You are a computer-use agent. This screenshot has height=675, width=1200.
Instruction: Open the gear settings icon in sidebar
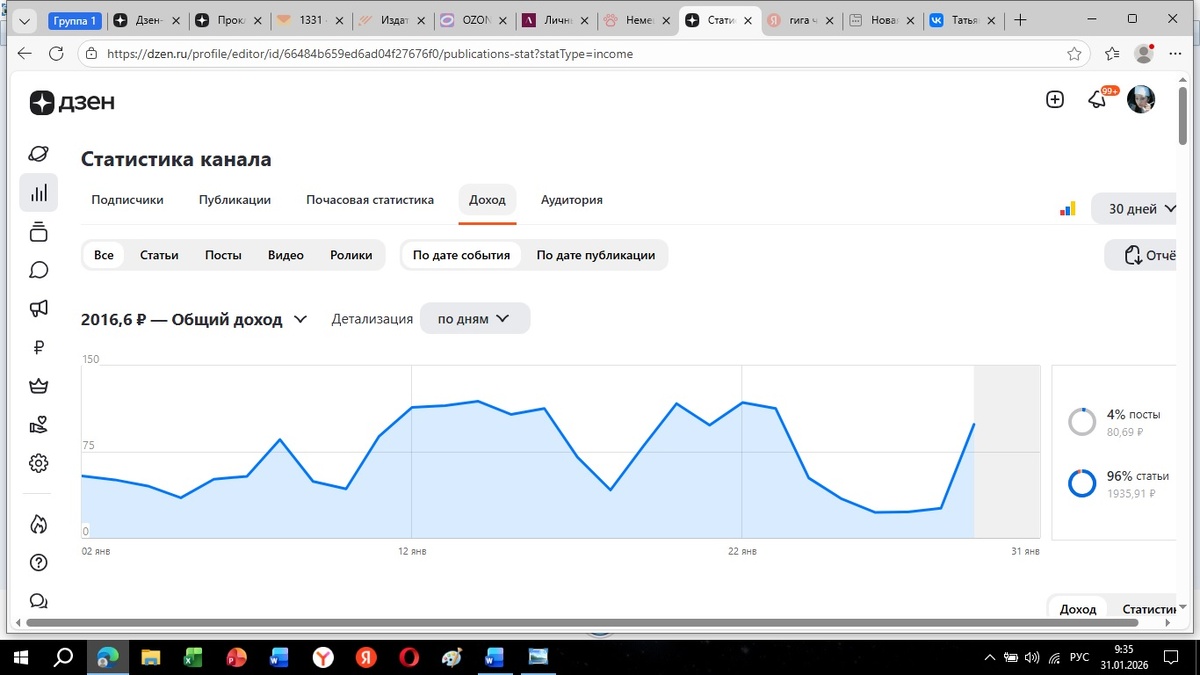(38, 464)
